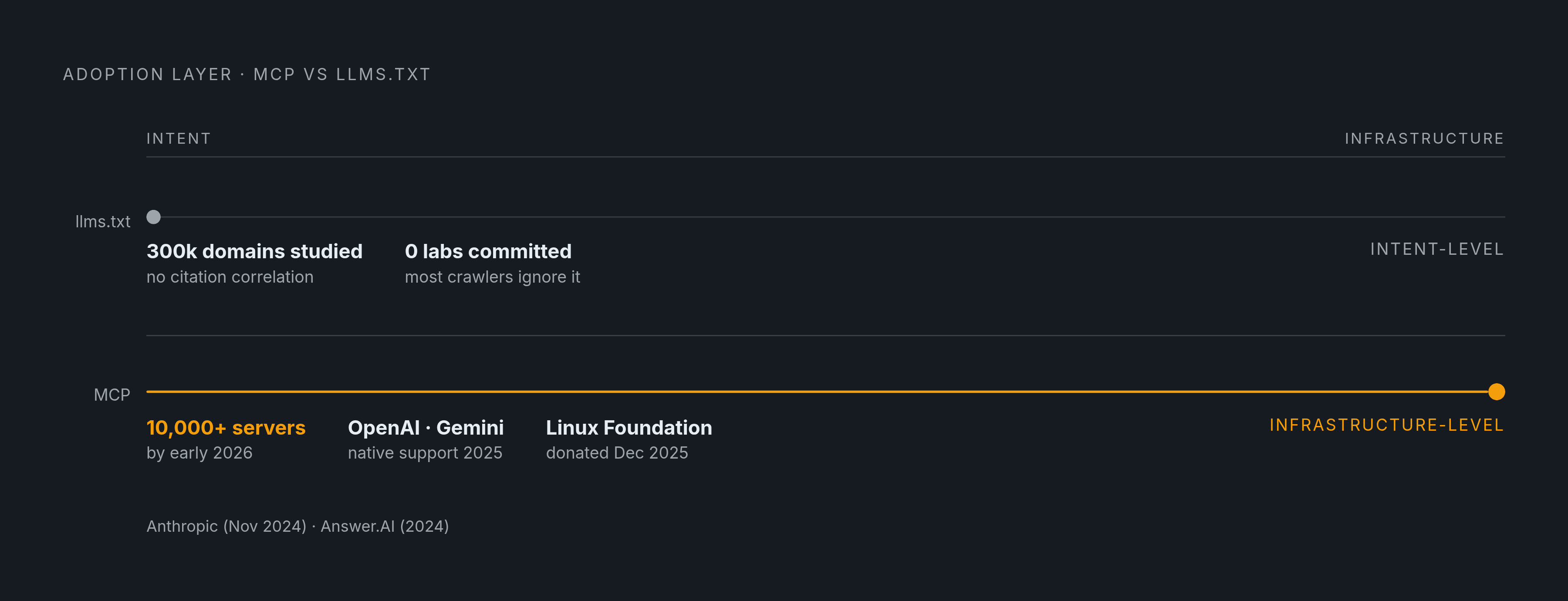
Task: Select the INTENT axis heading
Action: coord(178,139)
